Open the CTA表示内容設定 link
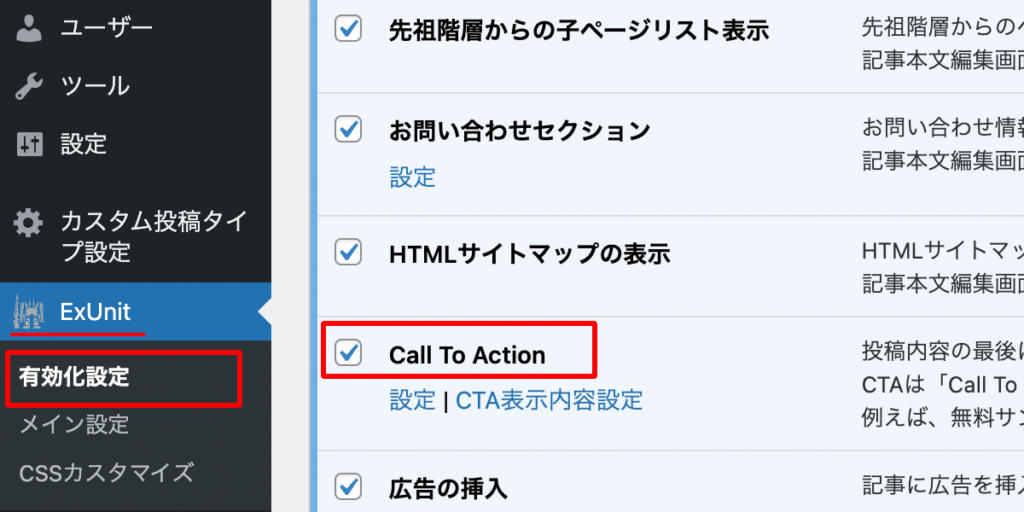This screenshot has height=512, width=1024. click(549, 401)
